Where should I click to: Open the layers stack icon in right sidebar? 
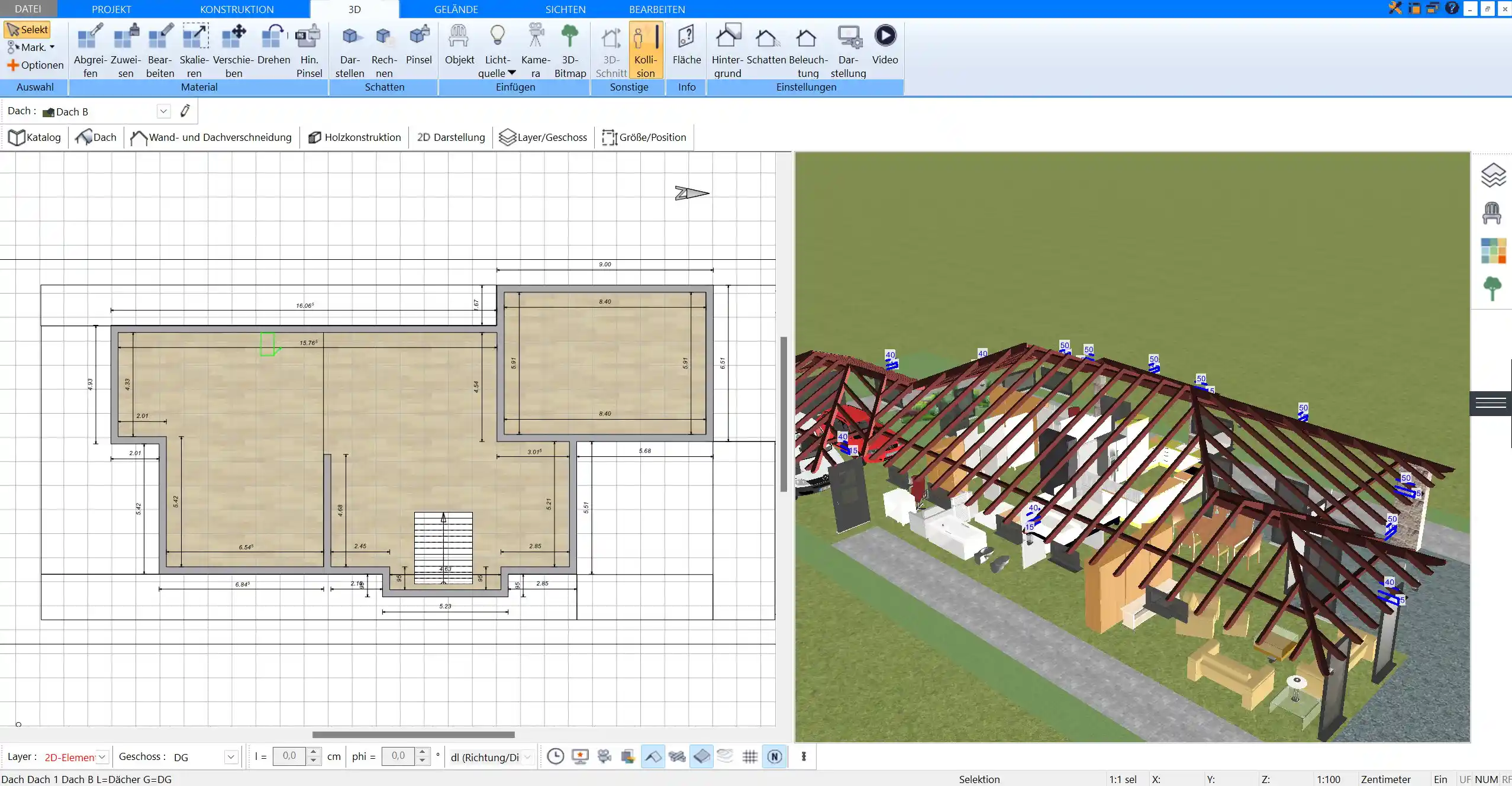[1492, 175]
